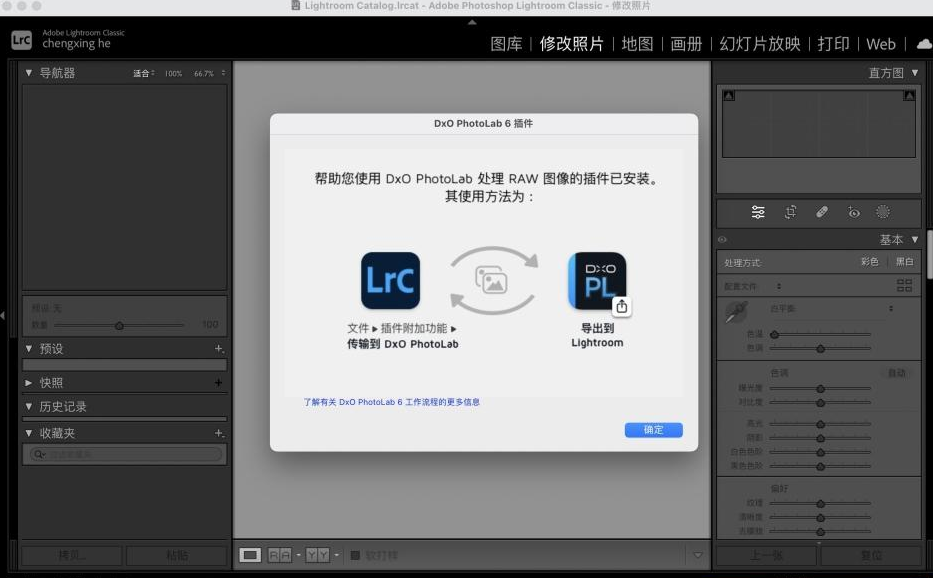Click the 上一张 previous button
This screenshot has height=578, width=933.
tap(766, 555)
